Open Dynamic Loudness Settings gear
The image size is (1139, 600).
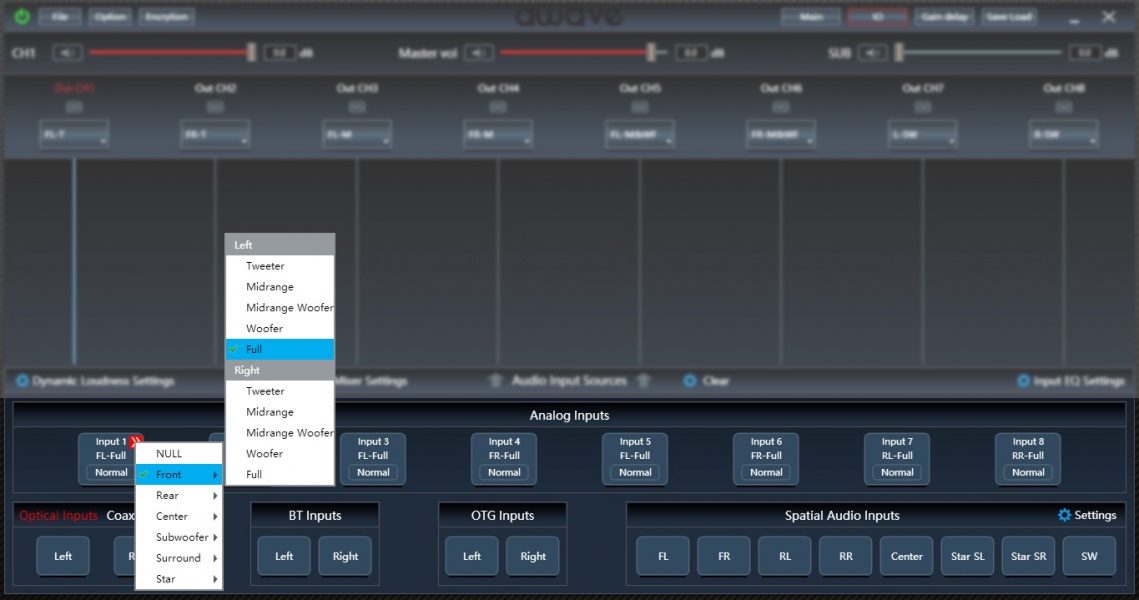(22, 381)
